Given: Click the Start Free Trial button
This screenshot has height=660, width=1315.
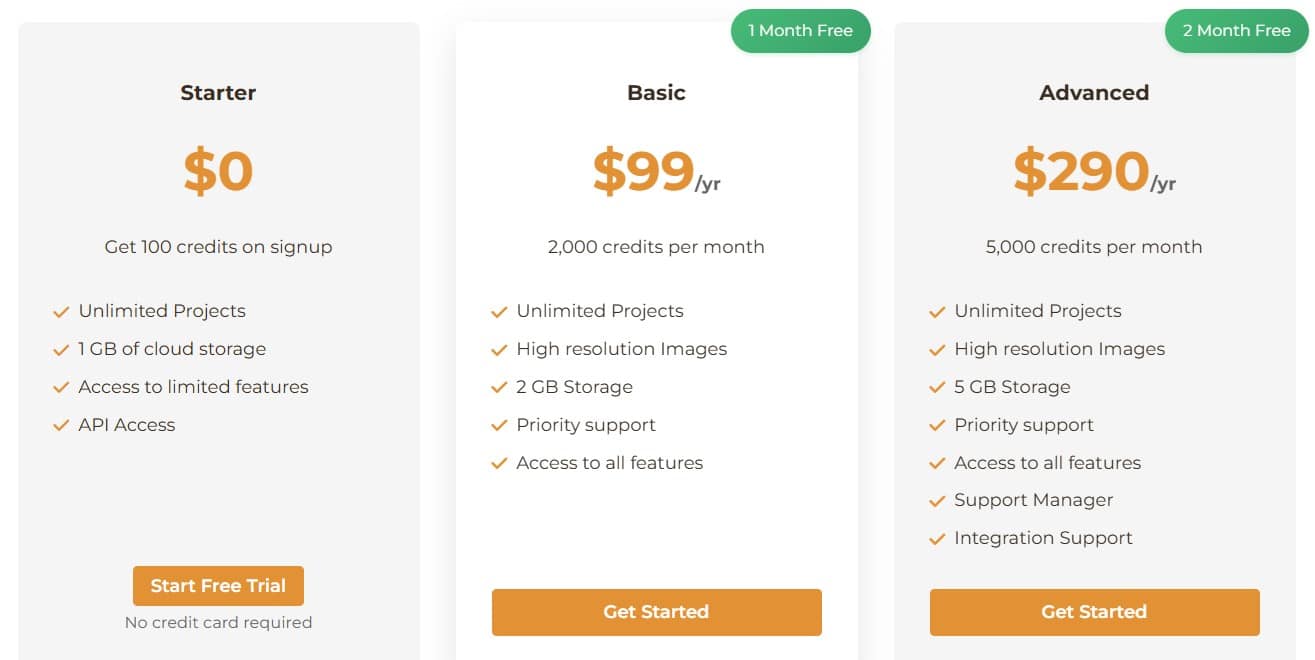Looking at the screenshot, I should pos(218,586).
